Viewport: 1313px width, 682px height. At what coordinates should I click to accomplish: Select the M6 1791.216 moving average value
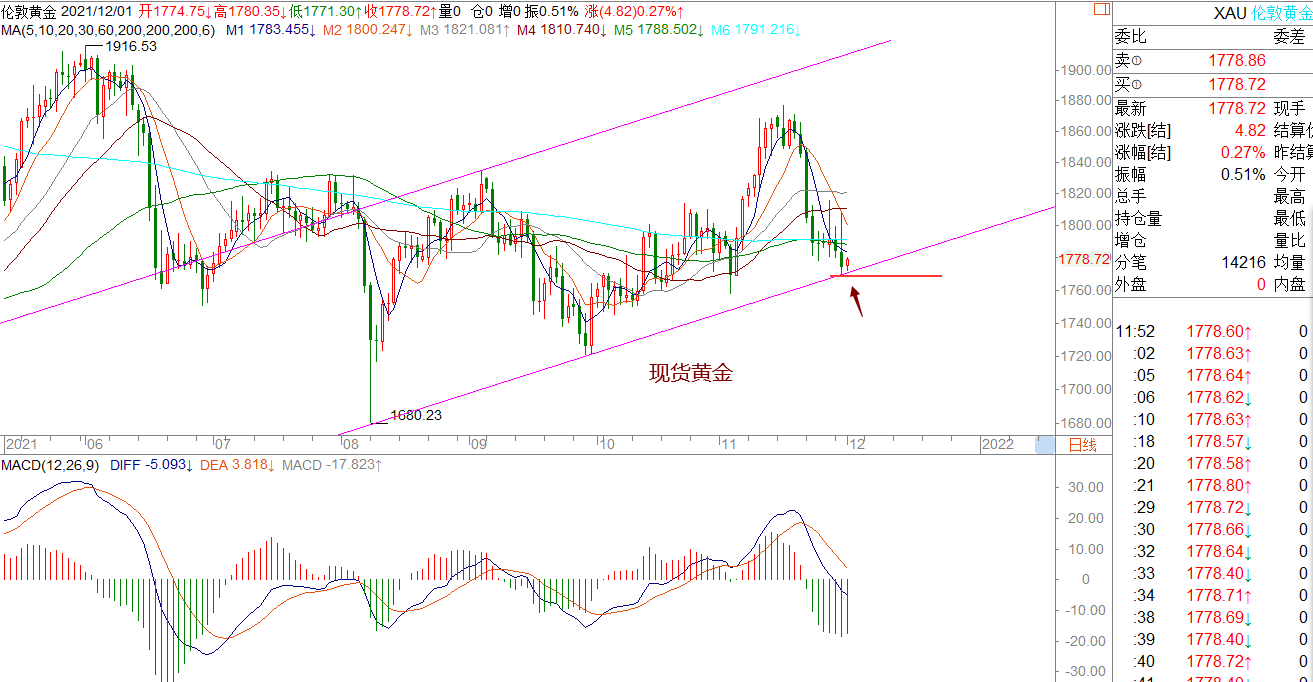pos(756,30)
